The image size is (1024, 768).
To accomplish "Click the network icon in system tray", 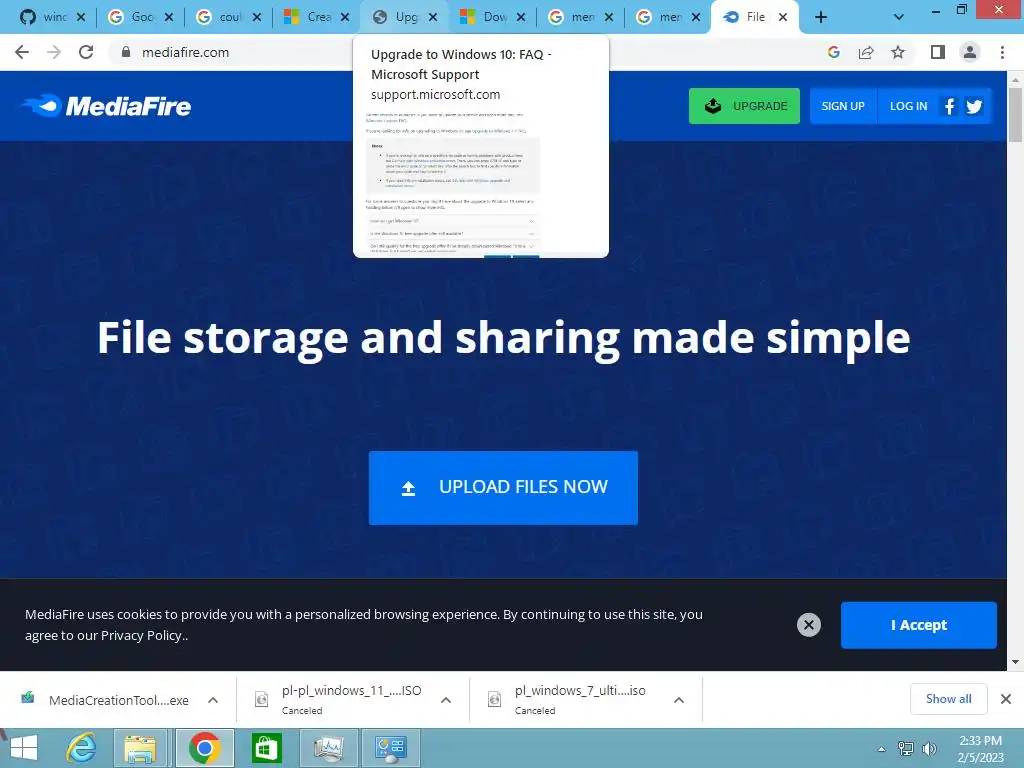I will [x=906, y=749].
